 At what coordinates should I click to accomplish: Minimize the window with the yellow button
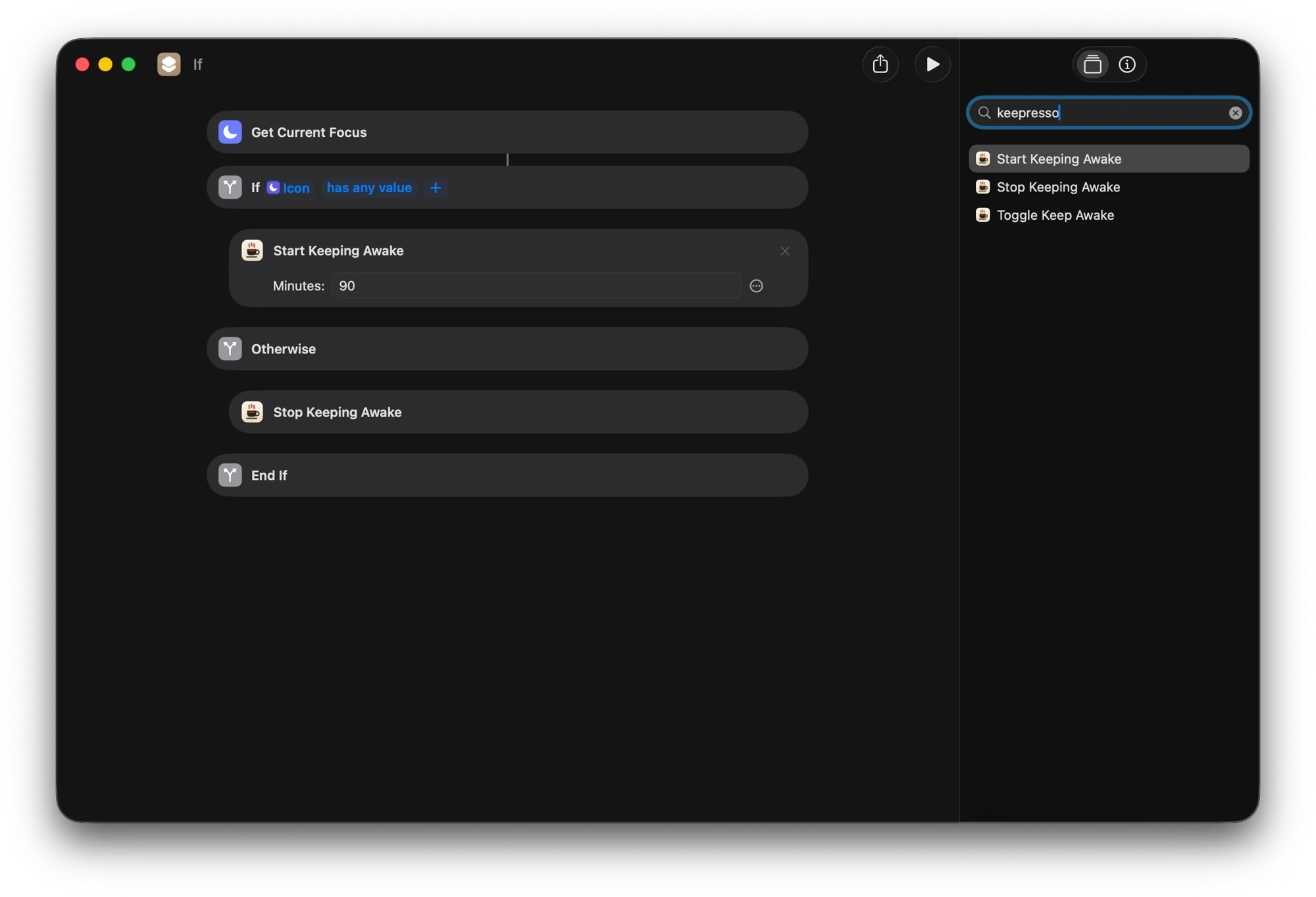coord(105,64)
